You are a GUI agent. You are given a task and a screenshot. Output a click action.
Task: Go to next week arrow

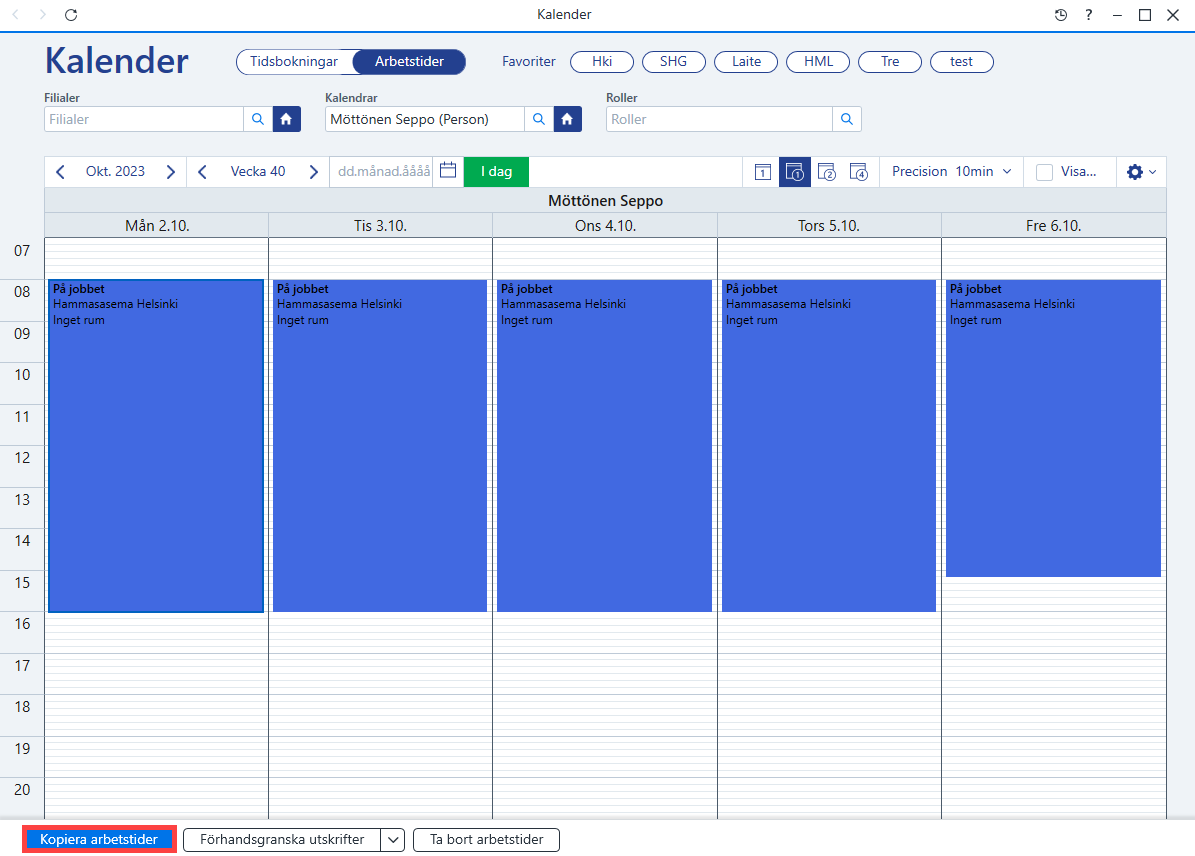tap(313, 172)
